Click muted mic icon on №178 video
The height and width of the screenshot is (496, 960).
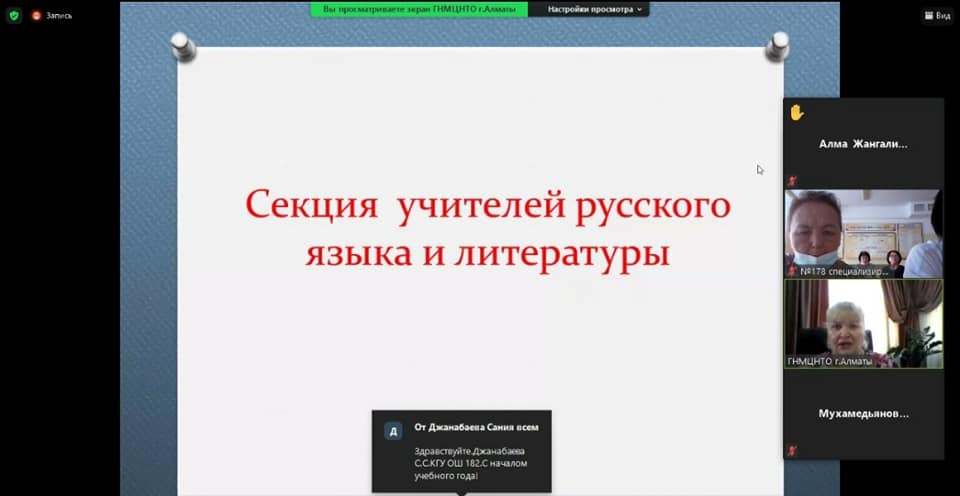coord(792,270)
